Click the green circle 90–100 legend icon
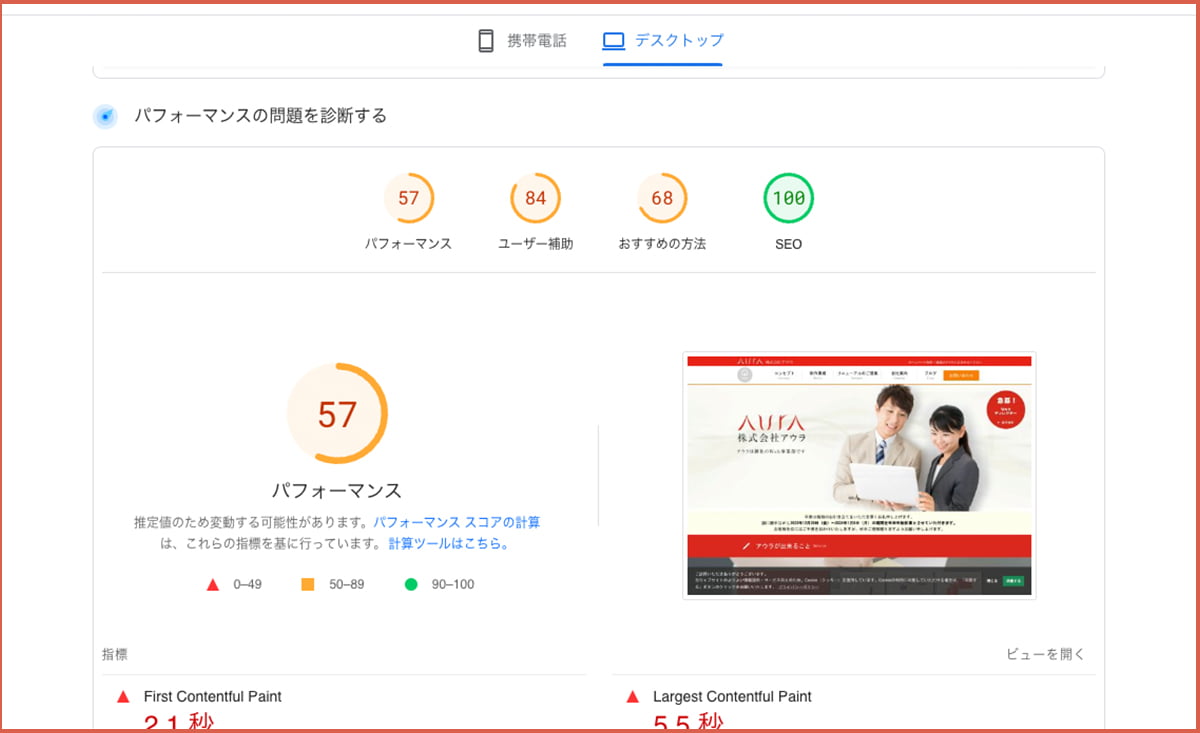This screenshot has height=733, width=1200. (x=410, y=584)
